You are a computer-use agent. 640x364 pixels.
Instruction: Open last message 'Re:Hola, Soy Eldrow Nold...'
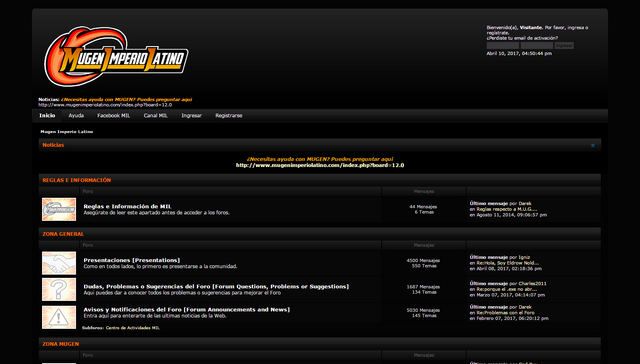pos(507,263)
